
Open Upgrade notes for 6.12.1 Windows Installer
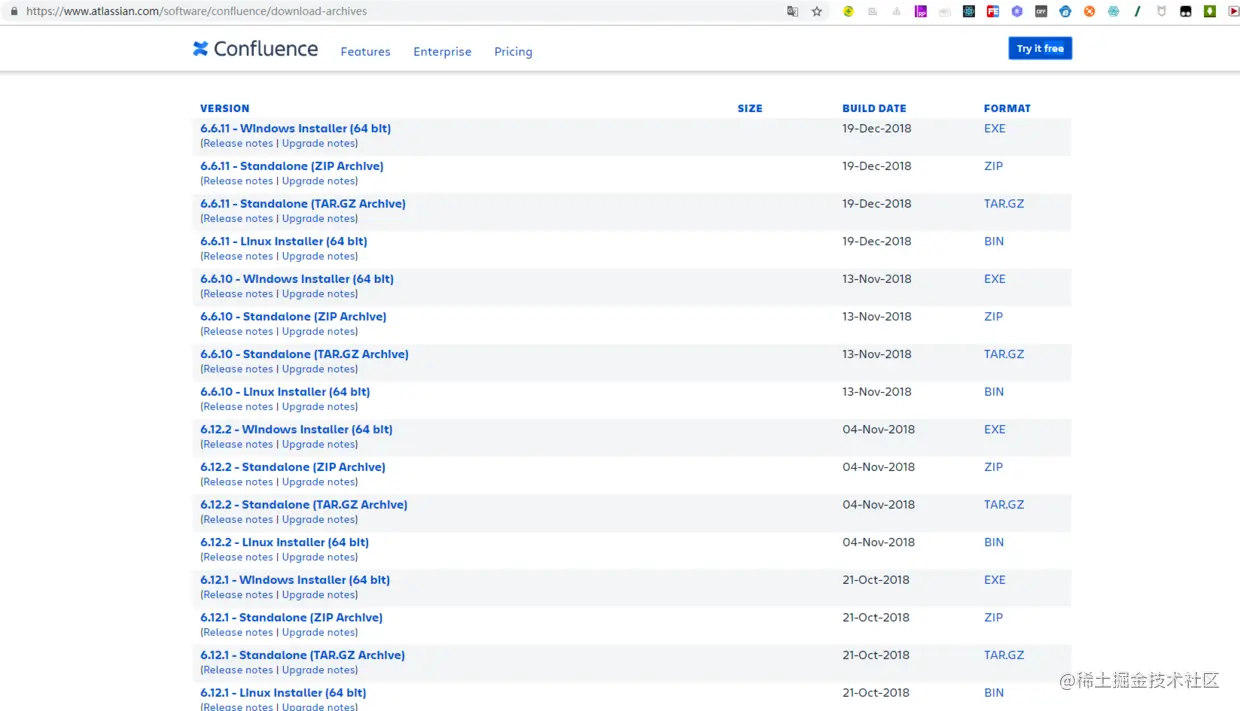pyautogui.click(x=318, y=595)
